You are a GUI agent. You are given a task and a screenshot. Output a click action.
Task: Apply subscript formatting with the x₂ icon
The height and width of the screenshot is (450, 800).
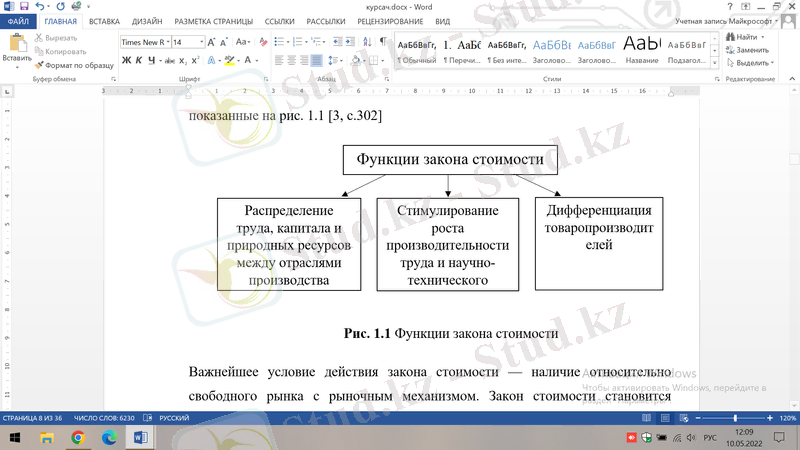click(x=181, y=60)
